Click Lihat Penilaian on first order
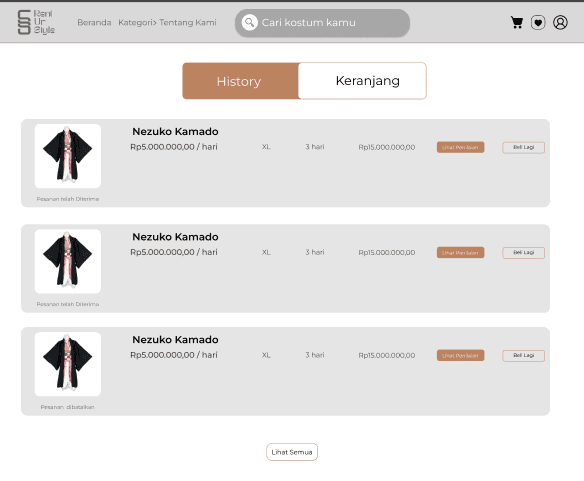The image size is (584, 481). coord(460,147)
